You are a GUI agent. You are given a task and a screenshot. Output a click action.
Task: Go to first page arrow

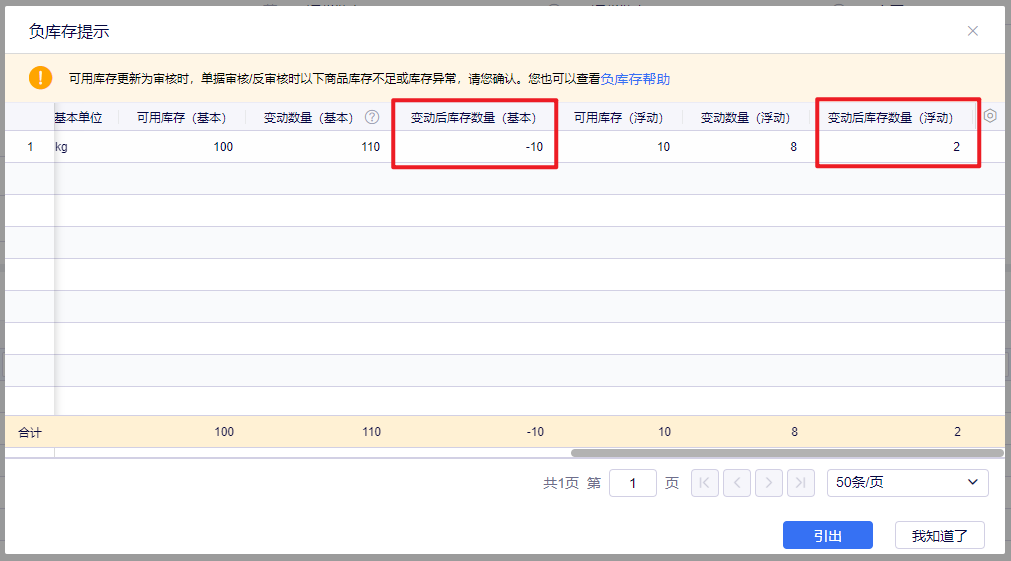pyautogui.click(x=704, y=482)
